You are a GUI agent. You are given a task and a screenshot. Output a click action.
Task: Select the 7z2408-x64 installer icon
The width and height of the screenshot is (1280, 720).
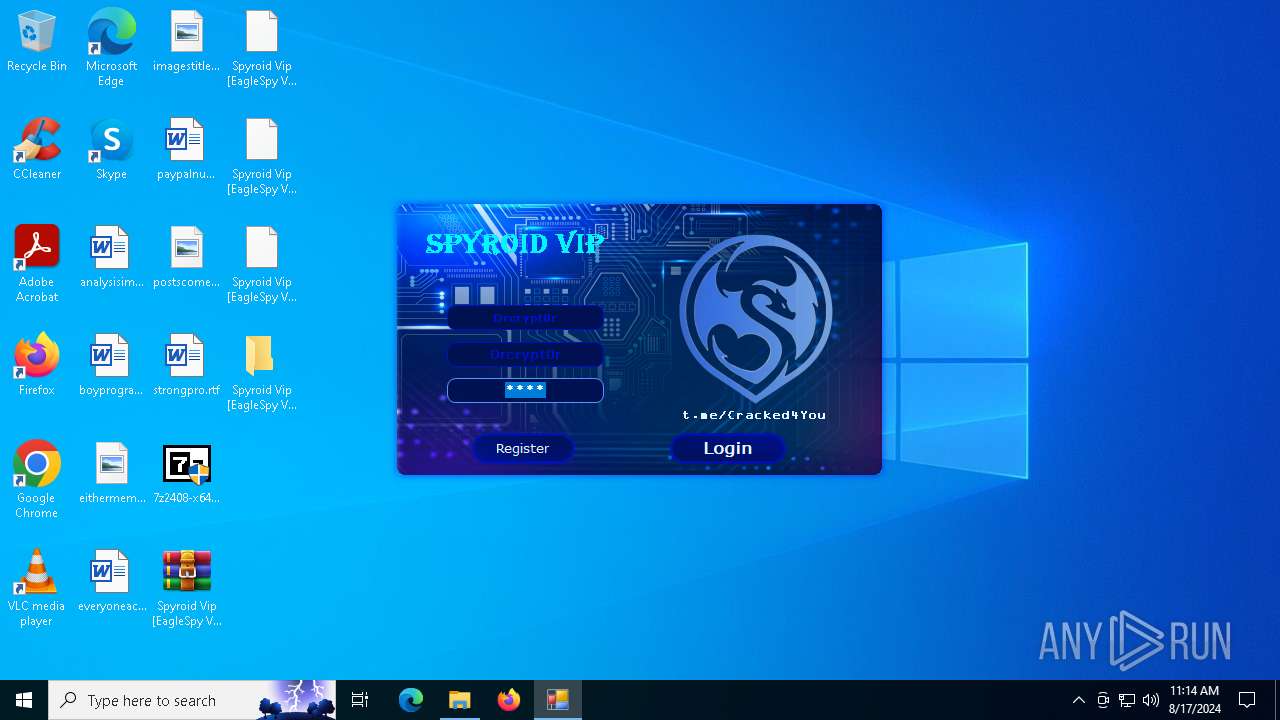coord(186,474)
